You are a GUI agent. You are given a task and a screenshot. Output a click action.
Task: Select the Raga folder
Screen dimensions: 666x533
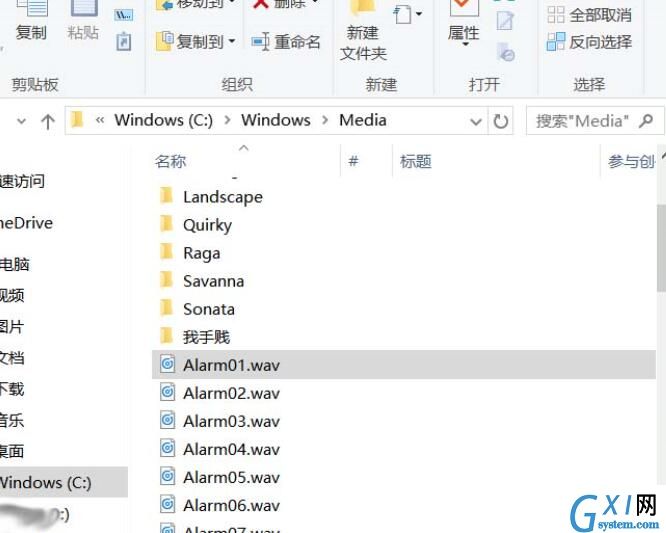(201, 253)
